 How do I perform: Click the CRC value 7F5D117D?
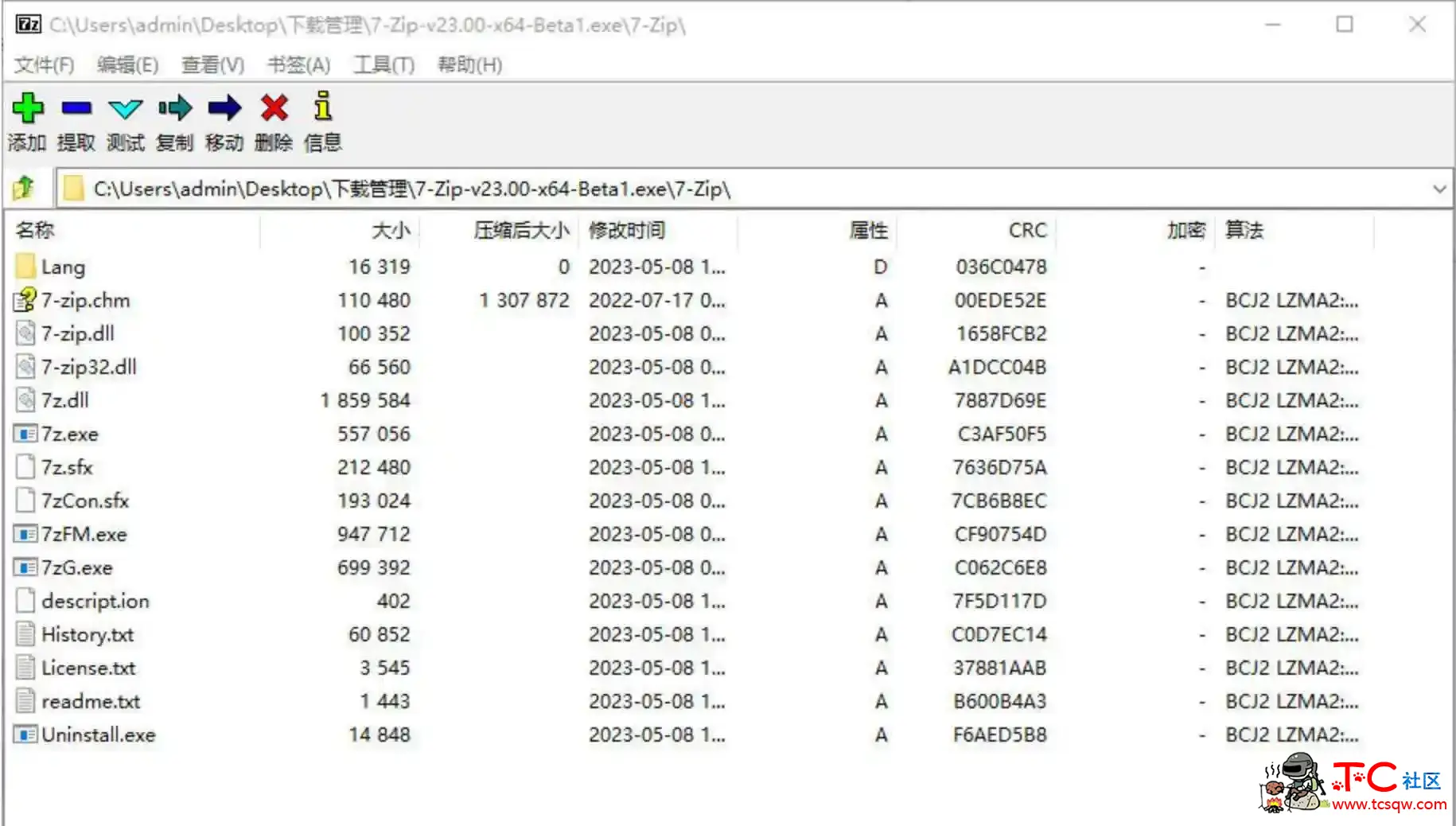coord(1000,601)
